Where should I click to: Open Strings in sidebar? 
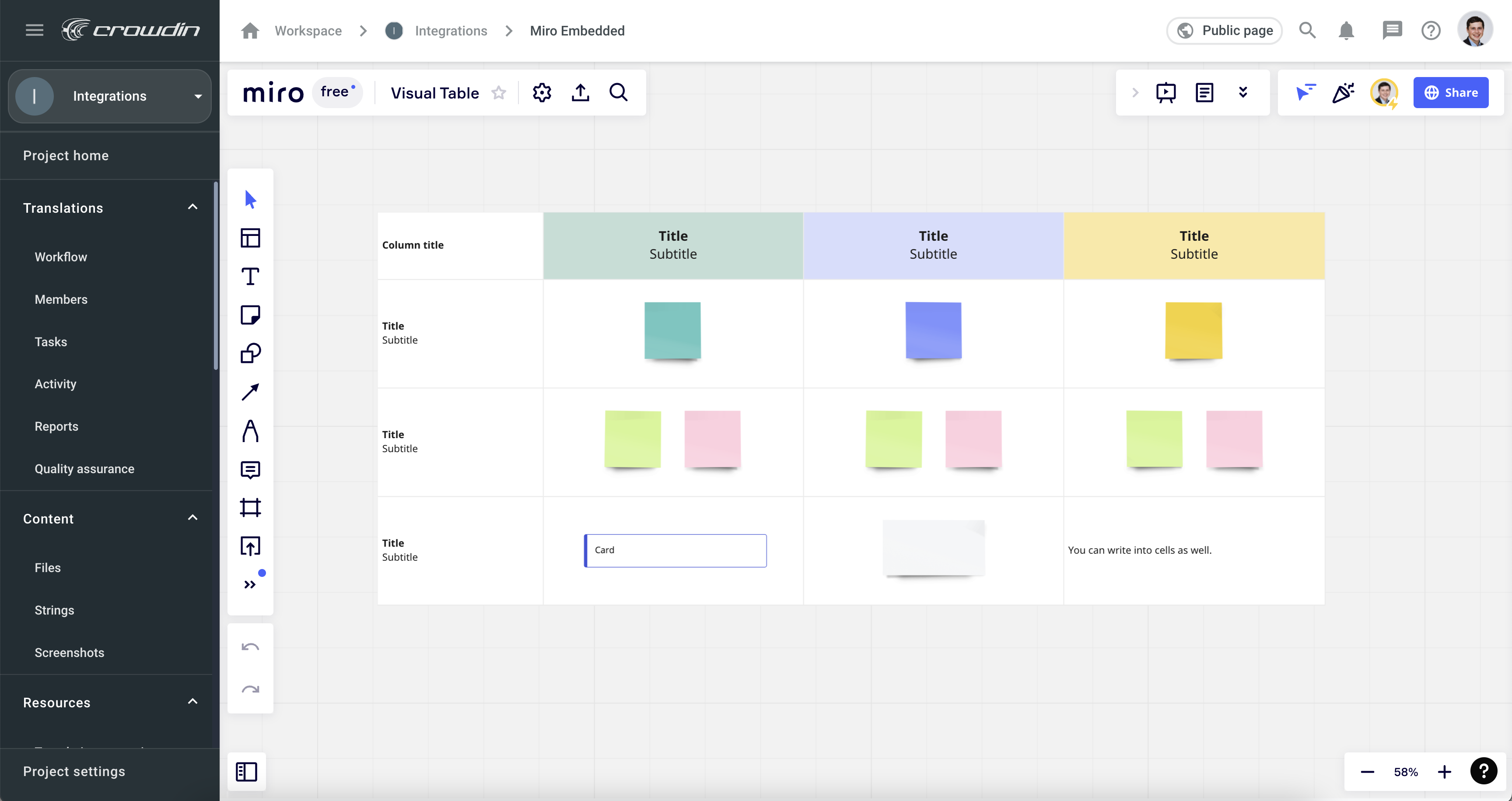[54, 610]
